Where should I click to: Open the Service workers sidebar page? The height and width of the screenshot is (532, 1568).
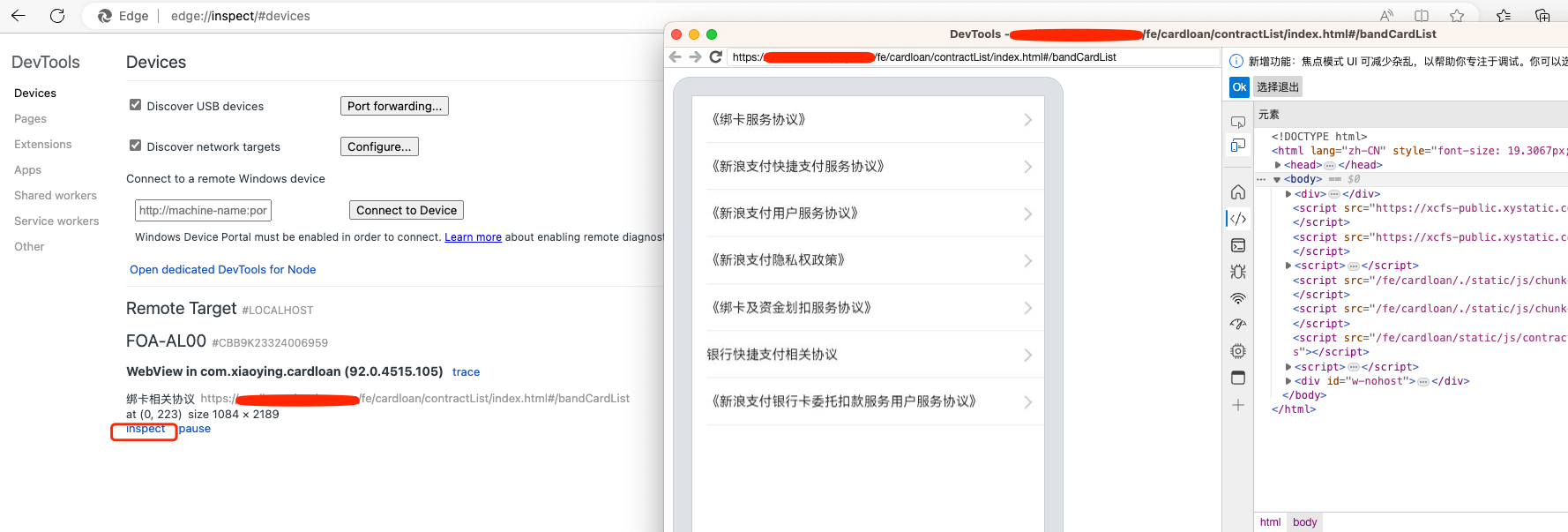tap(56, 221)
